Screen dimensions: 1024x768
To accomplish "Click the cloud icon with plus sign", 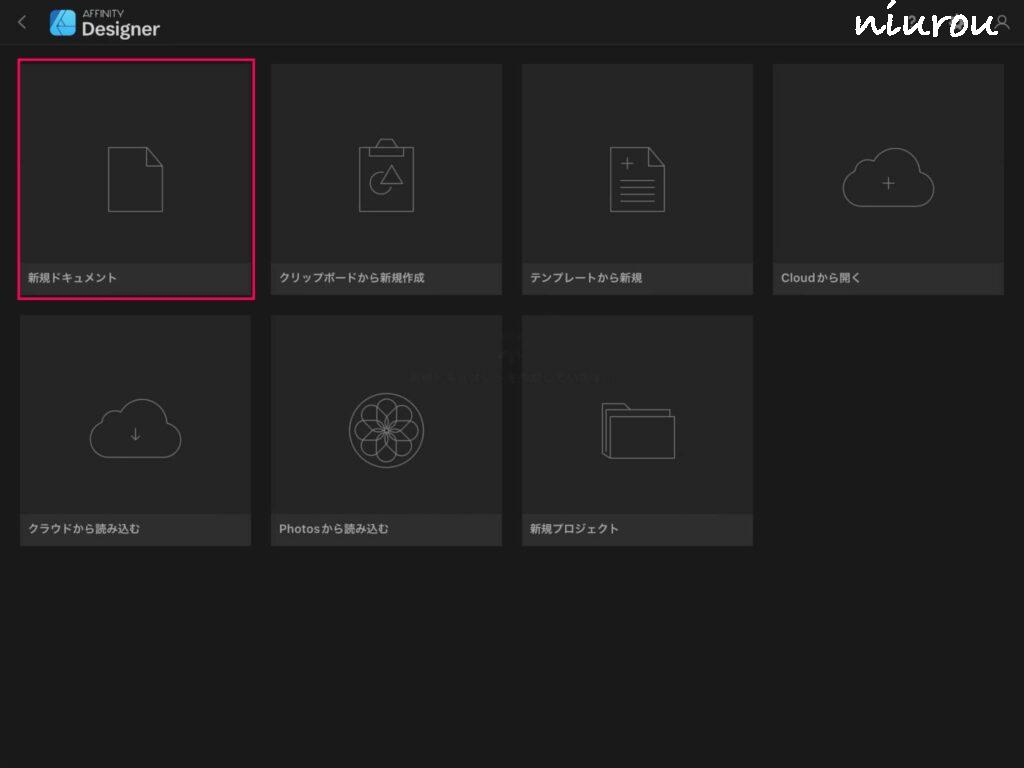I will [x=888, y=178].
